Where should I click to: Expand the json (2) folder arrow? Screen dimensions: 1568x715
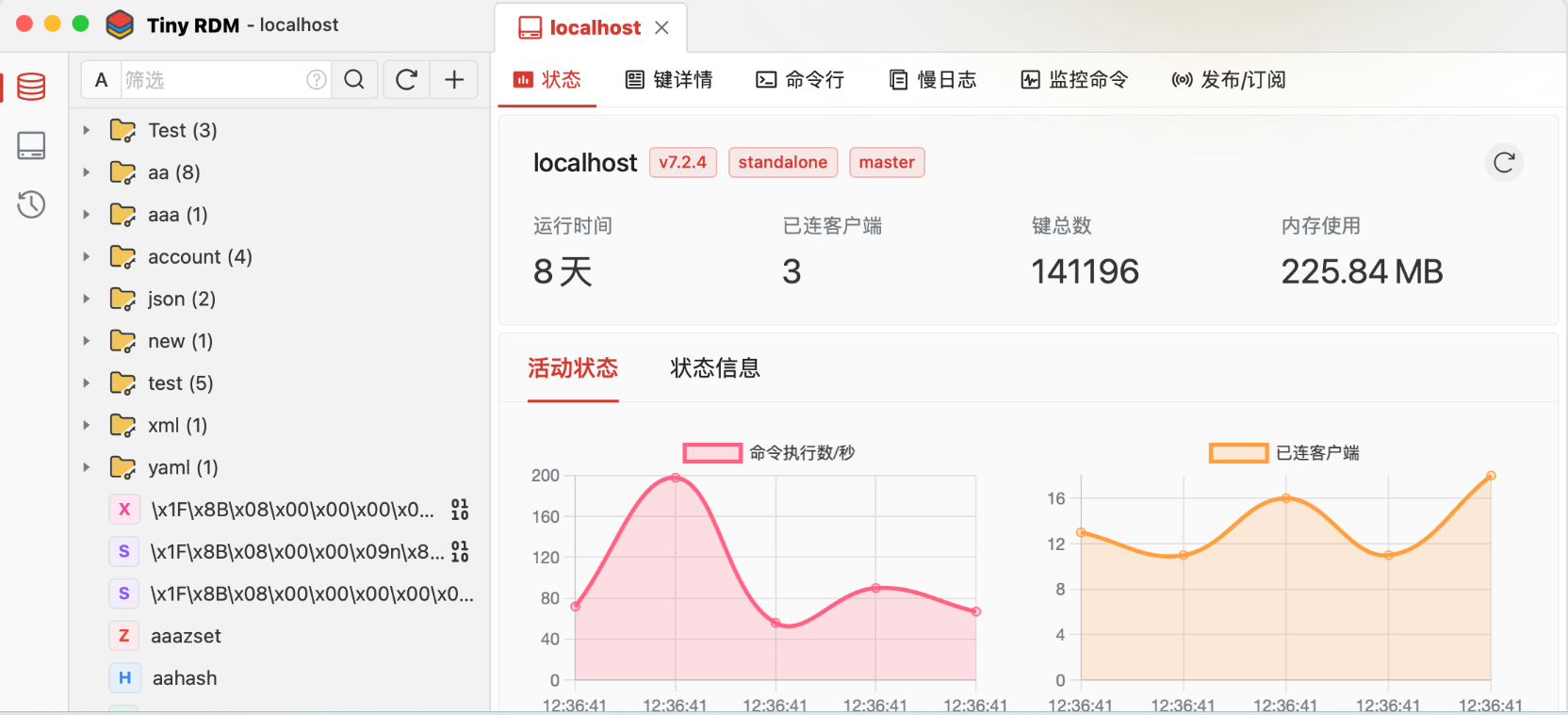(x=87, y=299)
